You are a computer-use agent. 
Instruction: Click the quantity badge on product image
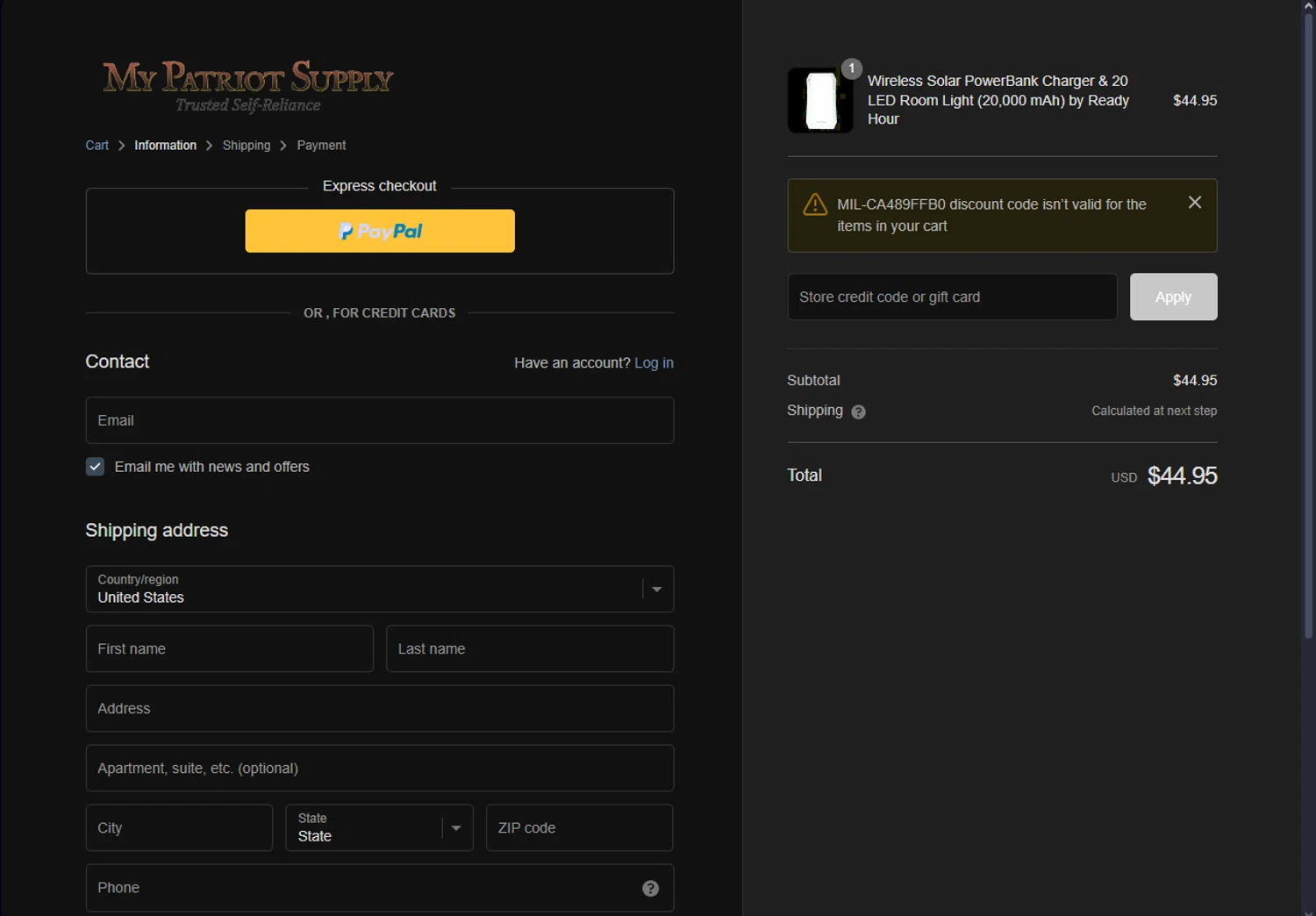click(852, 68)
